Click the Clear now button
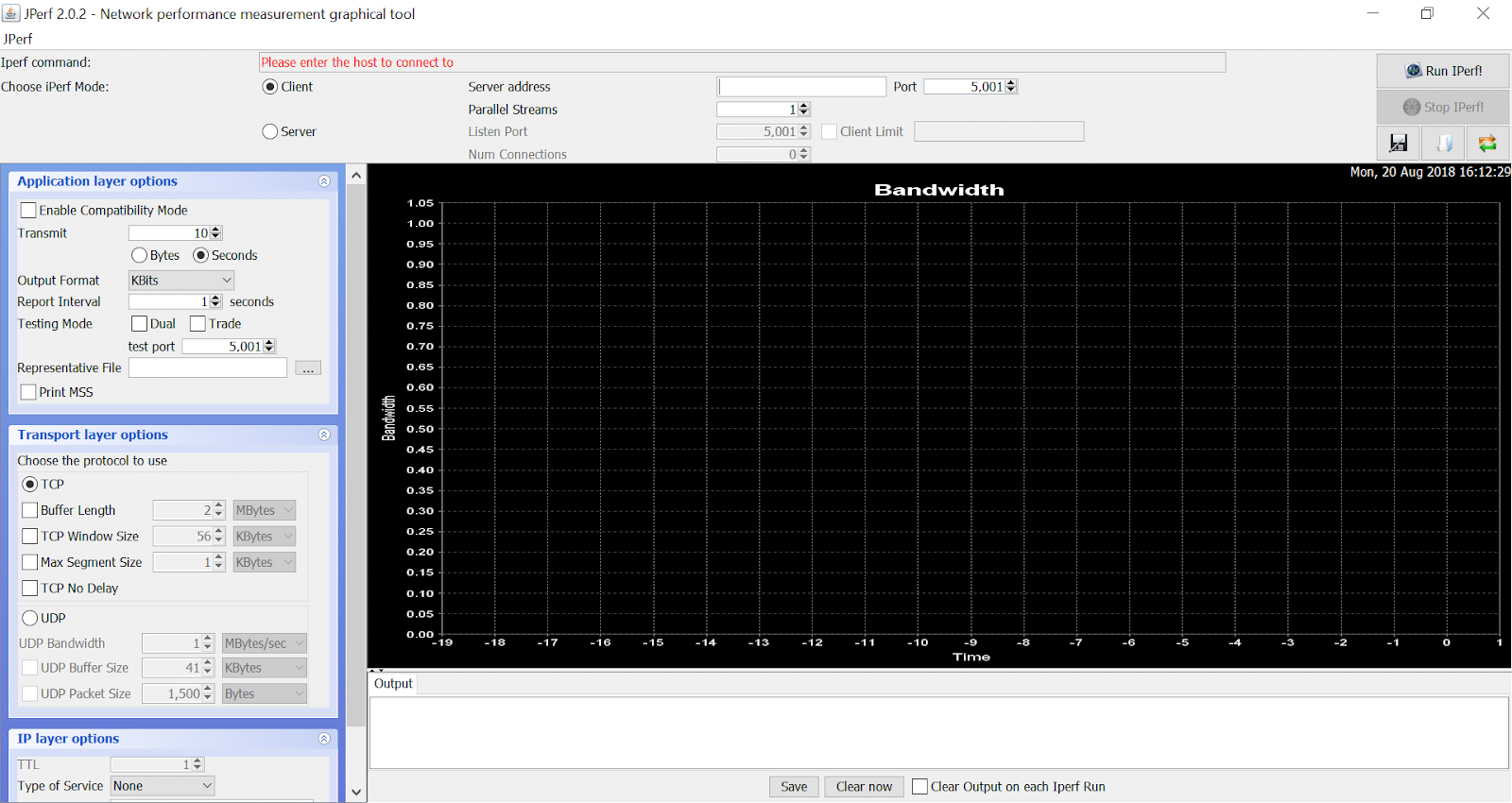The image size is (1512, 803). coord(863,787)
